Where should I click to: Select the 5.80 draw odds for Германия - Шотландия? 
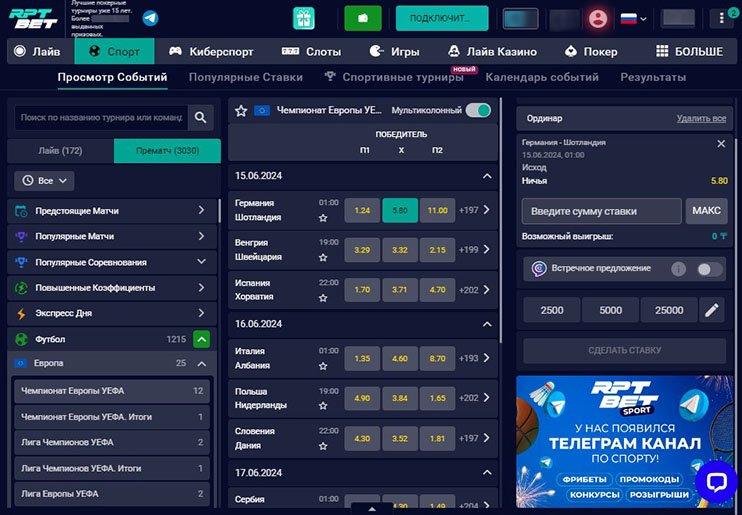[x=400, y=210]
